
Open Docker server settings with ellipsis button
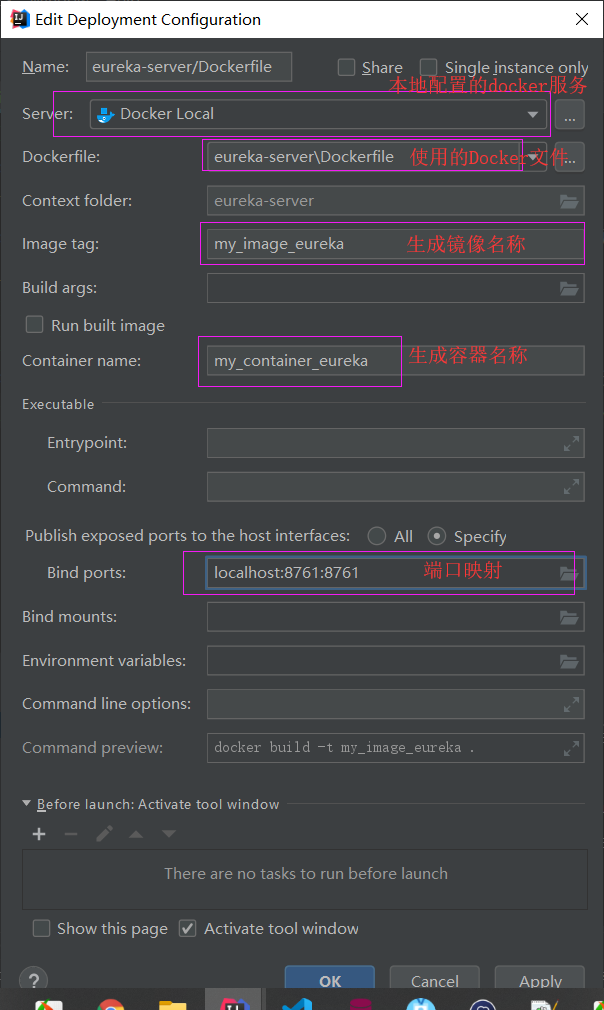[x=569, y=115]
